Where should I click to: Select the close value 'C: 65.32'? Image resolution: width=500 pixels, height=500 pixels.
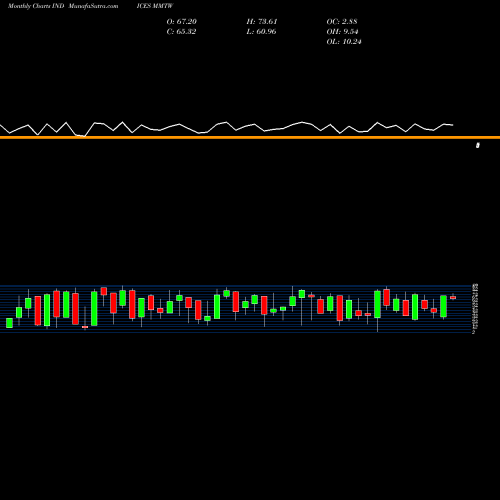(181, 32)
